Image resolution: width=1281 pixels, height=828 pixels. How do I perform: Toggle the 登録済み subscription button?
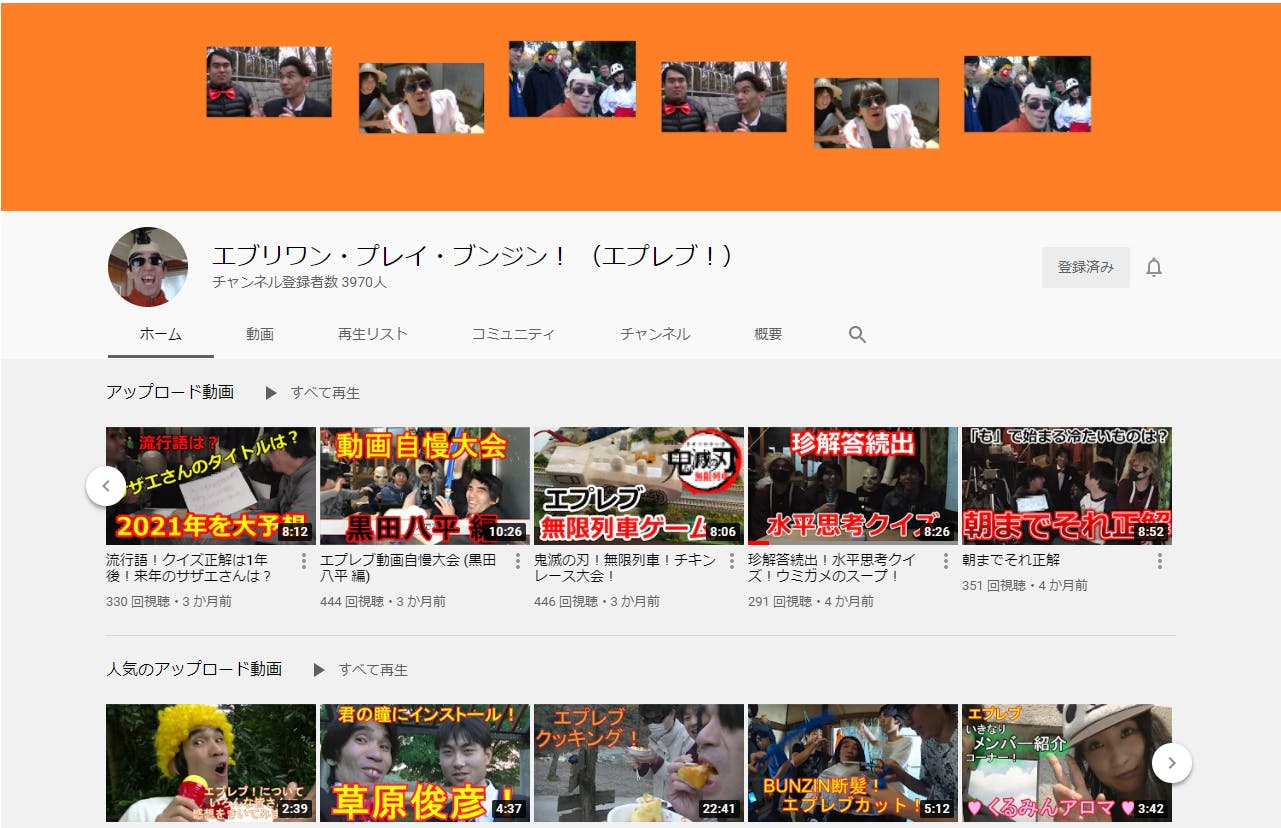click(1086, 267)
